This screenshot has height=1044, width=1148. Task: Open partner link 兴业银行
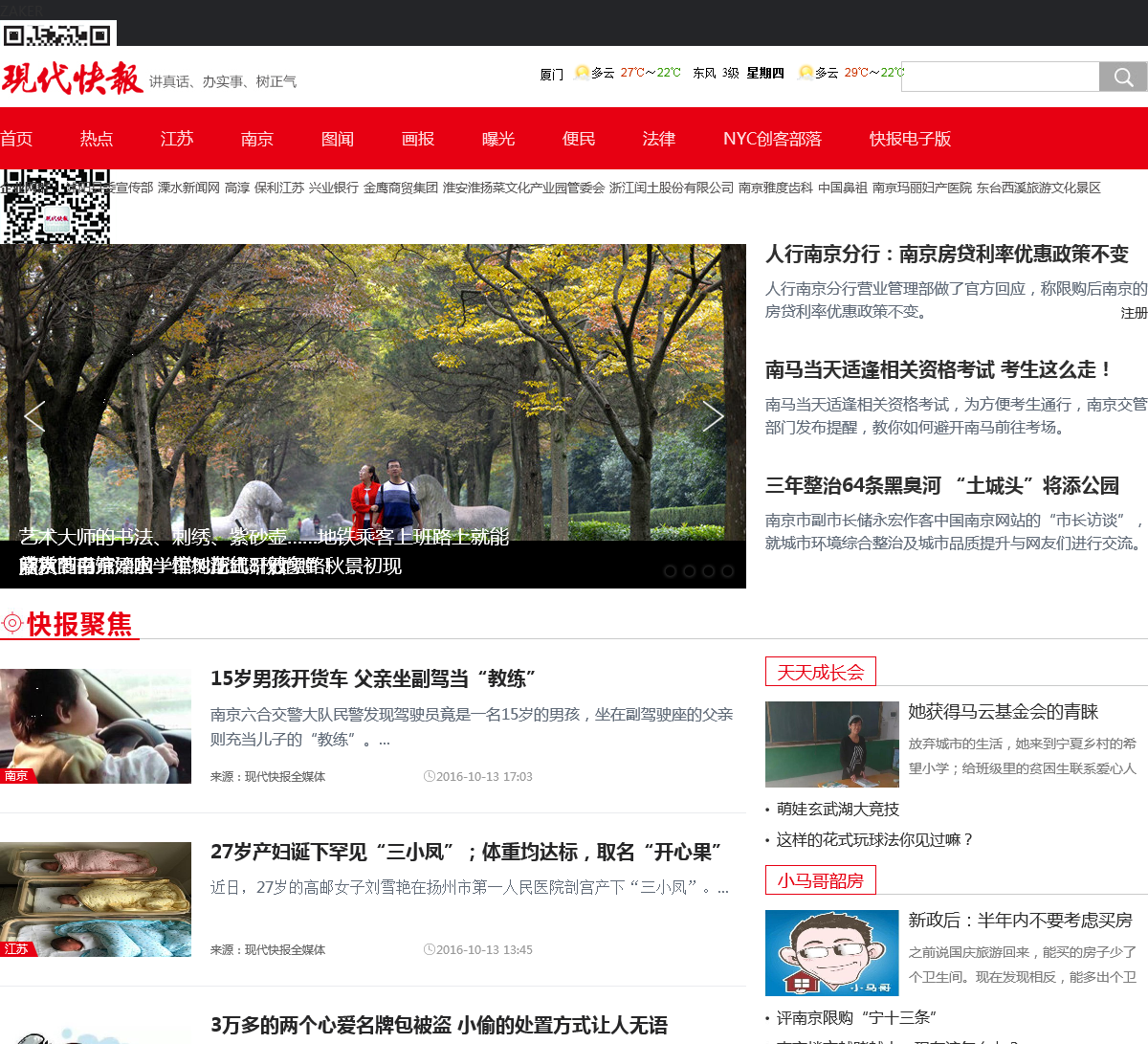[334, 188]
